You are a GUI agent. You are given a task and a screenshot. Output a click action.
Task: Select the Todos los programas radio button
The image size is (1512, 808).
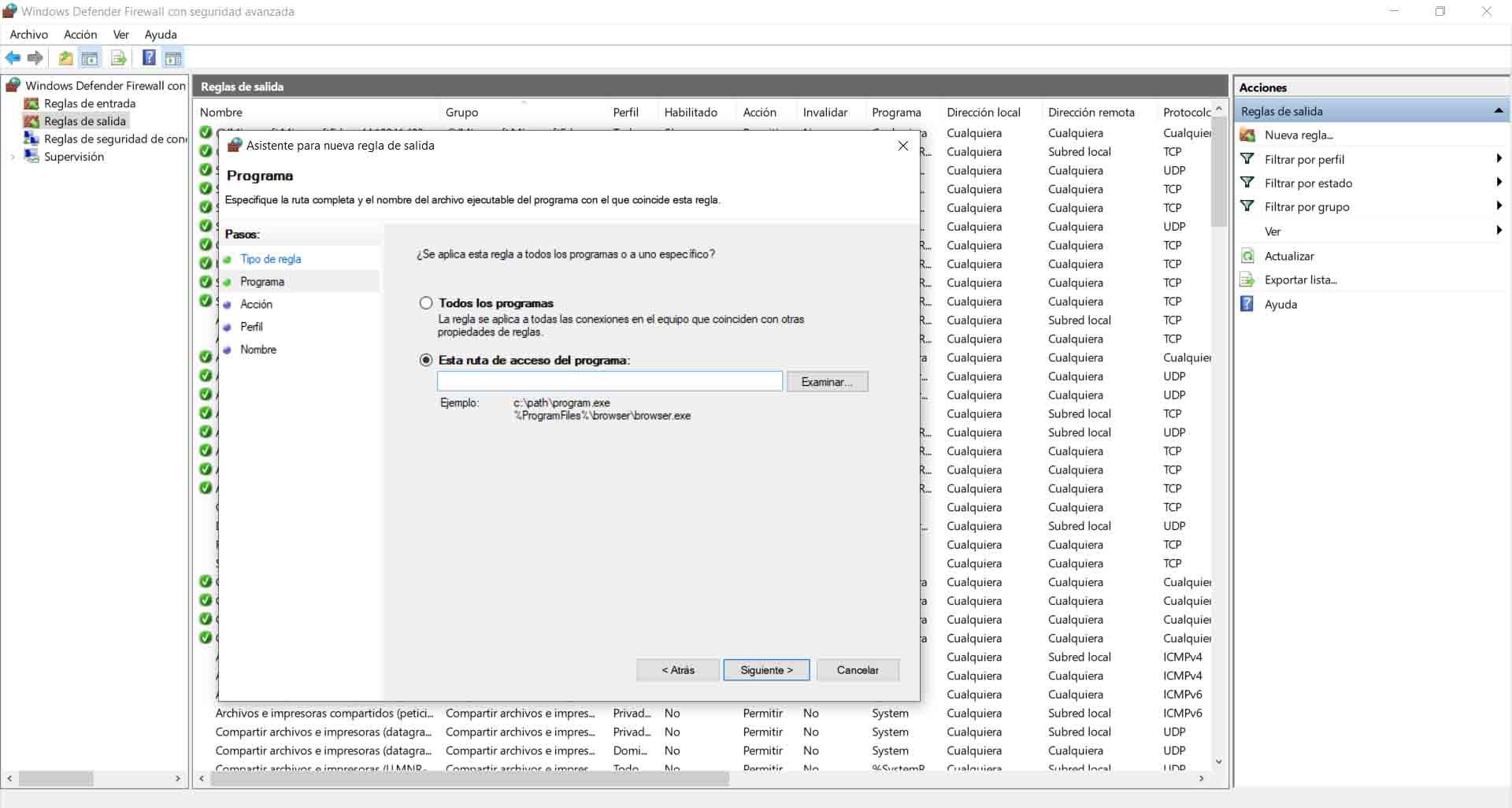point(426,303)
